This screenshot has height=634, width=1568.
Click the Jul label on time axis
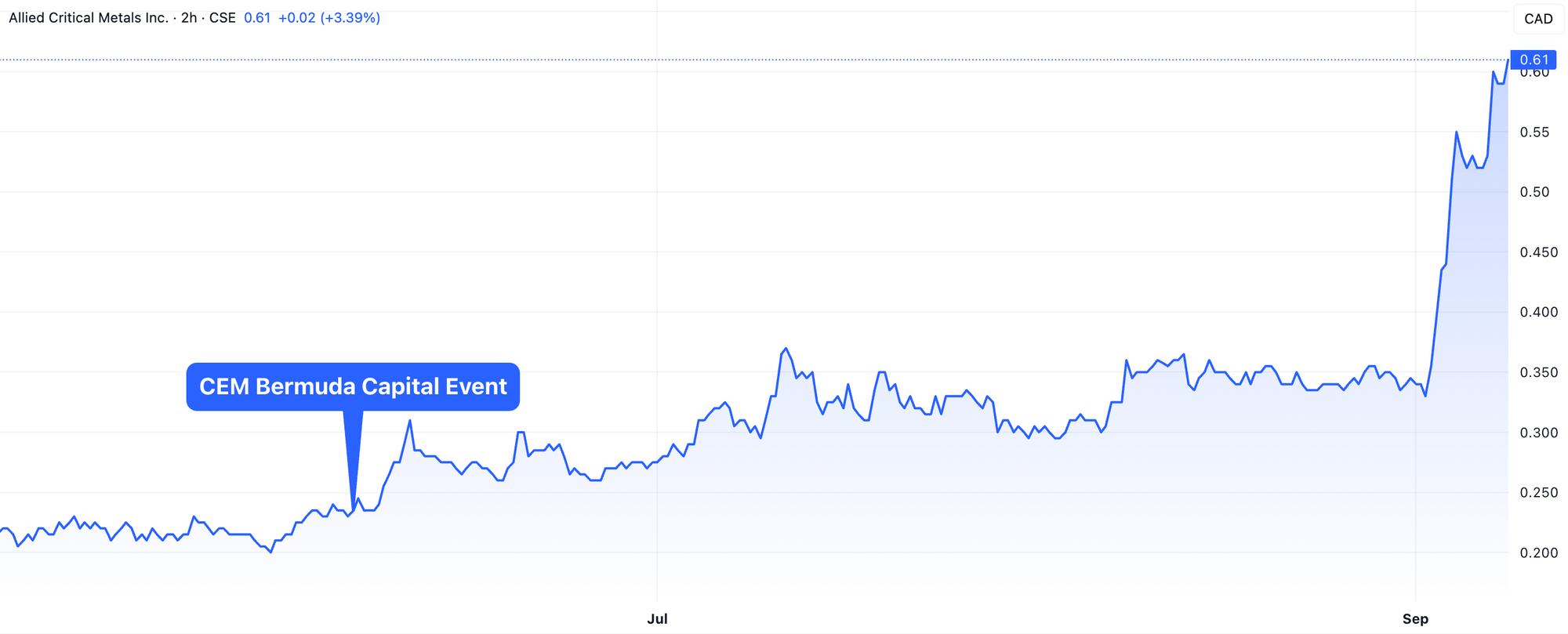point(657,619)
